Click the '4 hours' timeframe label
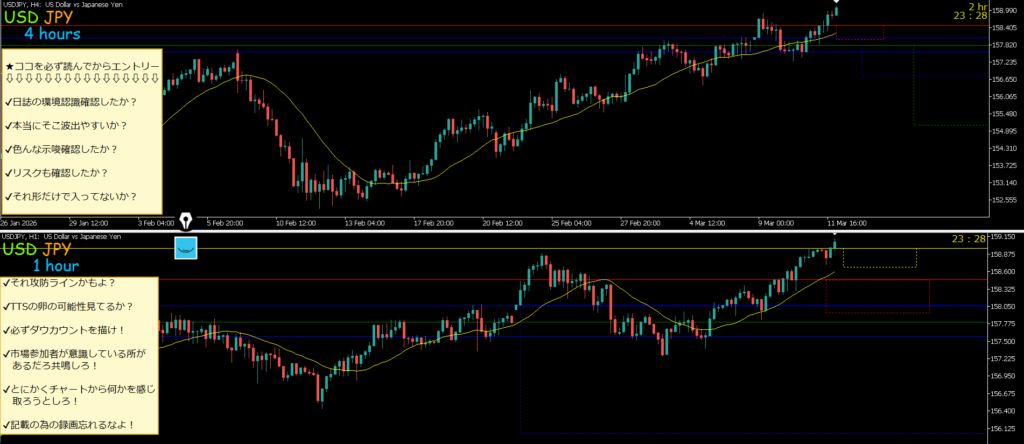The height and width of the screenshot is (444, 1024). click(x=52, y=35)
